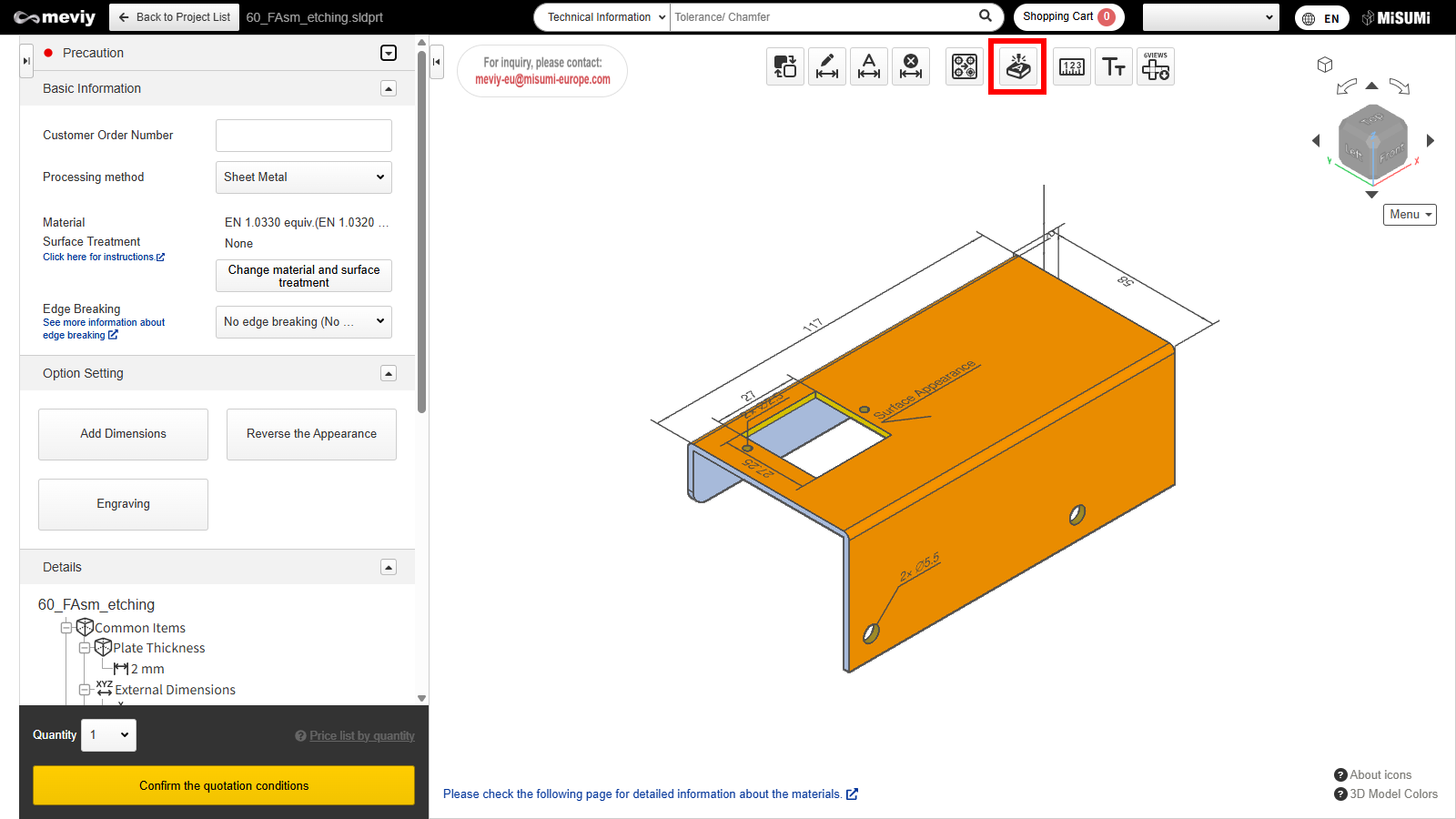
Task: Select the edit dimension pencil tool
Action: pyautogui.click(x=827, y=66)
